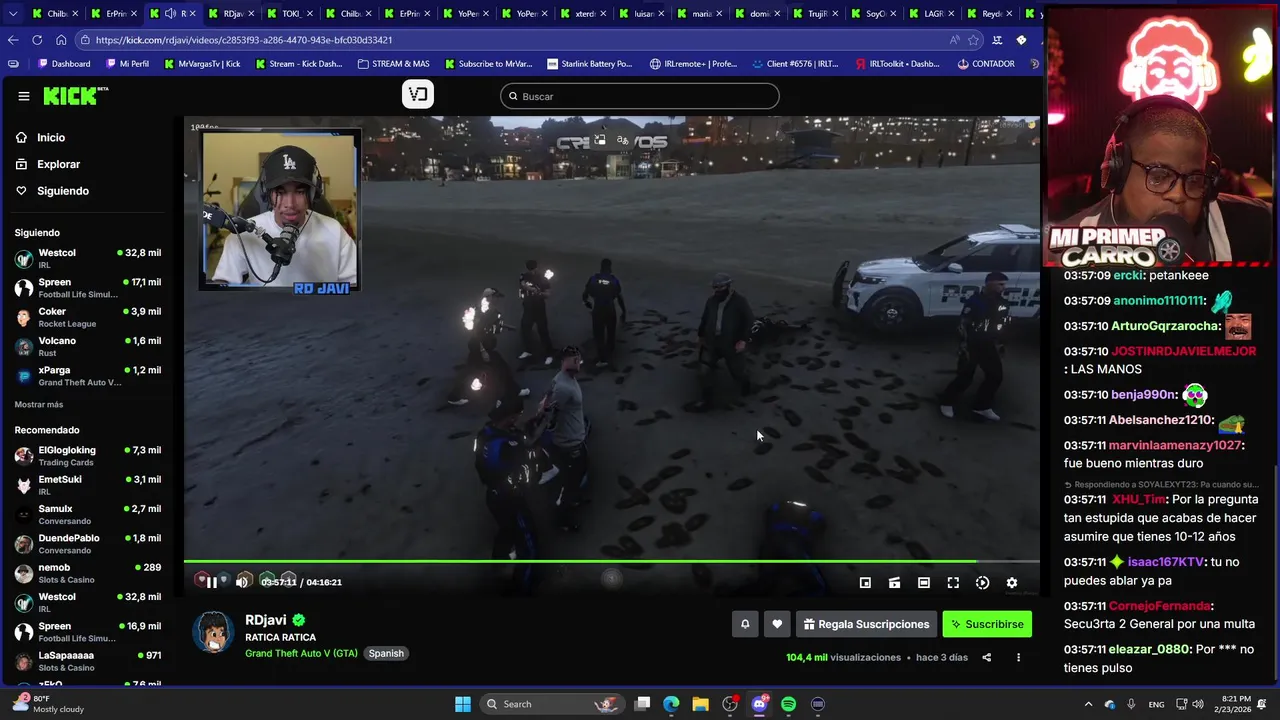The width and height of the screenshot is (1280, 720).
Task: Open the Dashboard bookmark
Action: (64, 64)
